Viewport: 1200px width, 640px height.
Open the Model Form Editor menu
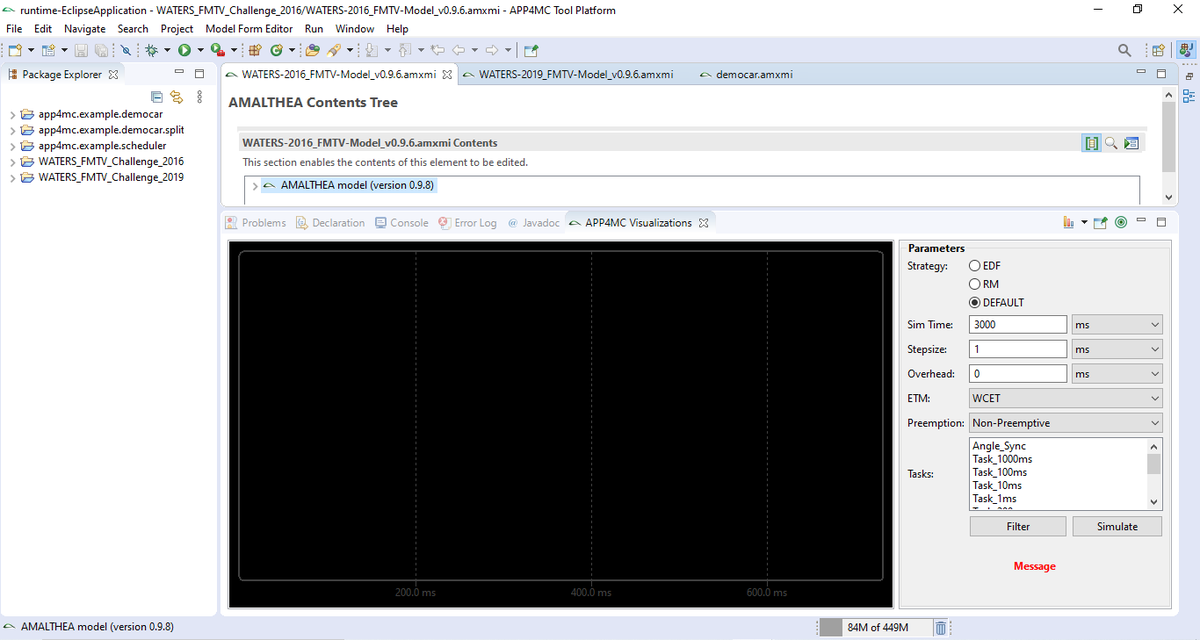click(x=249, y=29)
